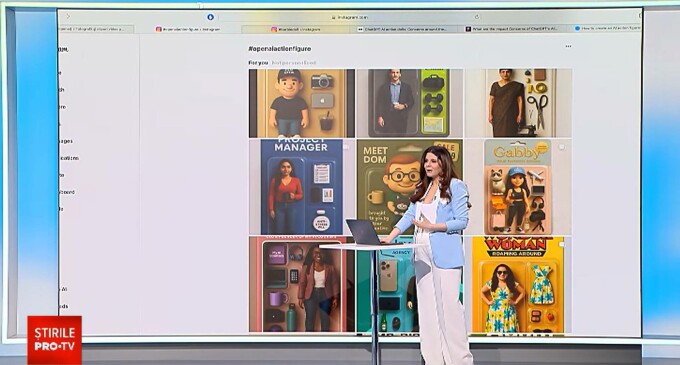Open Notifications in the Instagram sidebar
This screenshot has width=680, height=365.
click(69, 158)
